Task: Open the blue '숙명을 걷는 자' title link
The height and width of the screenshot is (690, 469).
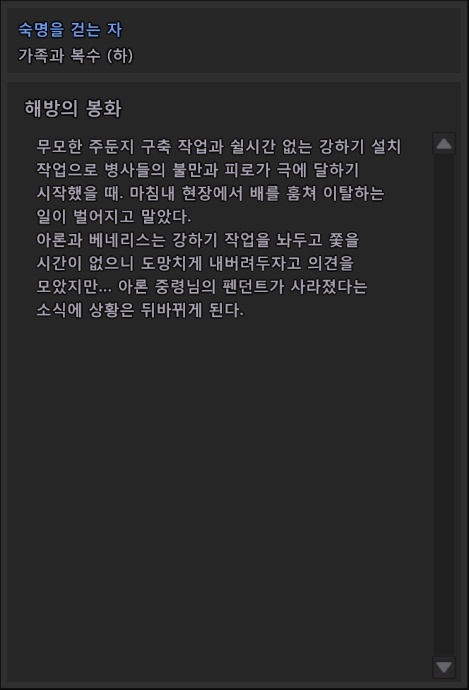Action: tap(70, 29)
